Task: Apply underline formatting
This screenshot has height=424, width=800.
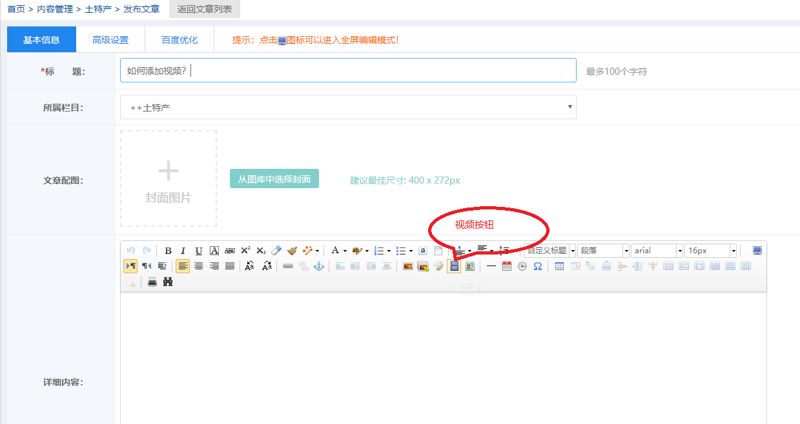Action: point(199,251)
